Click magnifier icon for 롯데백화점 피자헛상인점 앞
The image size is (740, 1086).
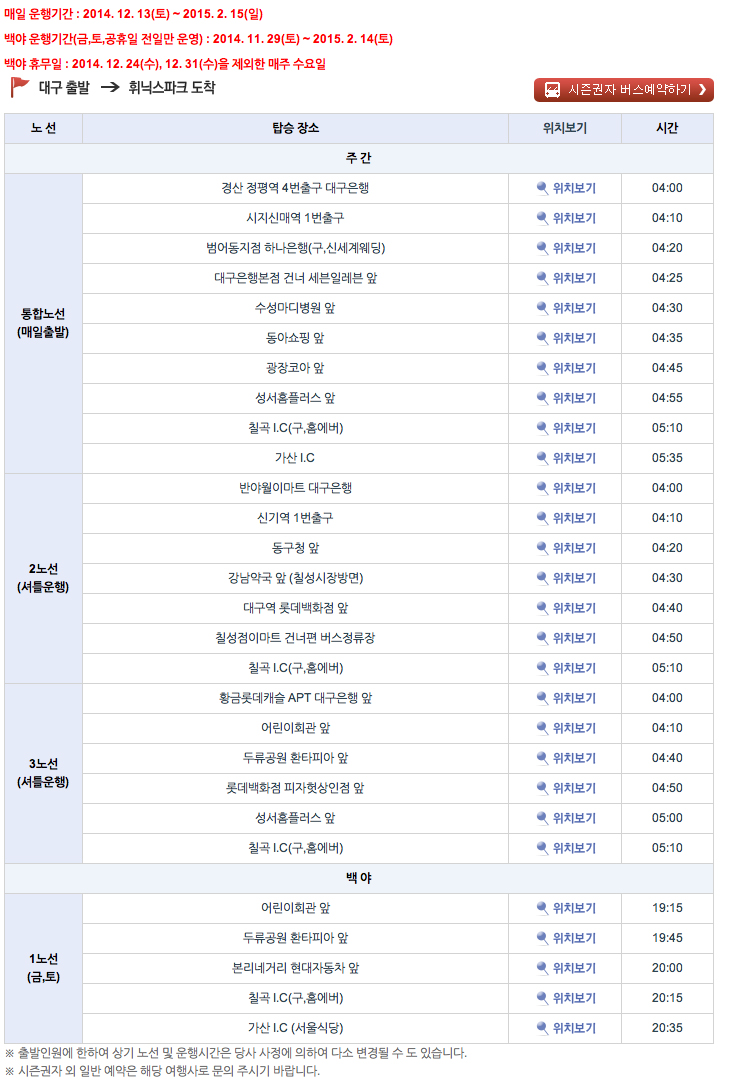click(543, 787)
